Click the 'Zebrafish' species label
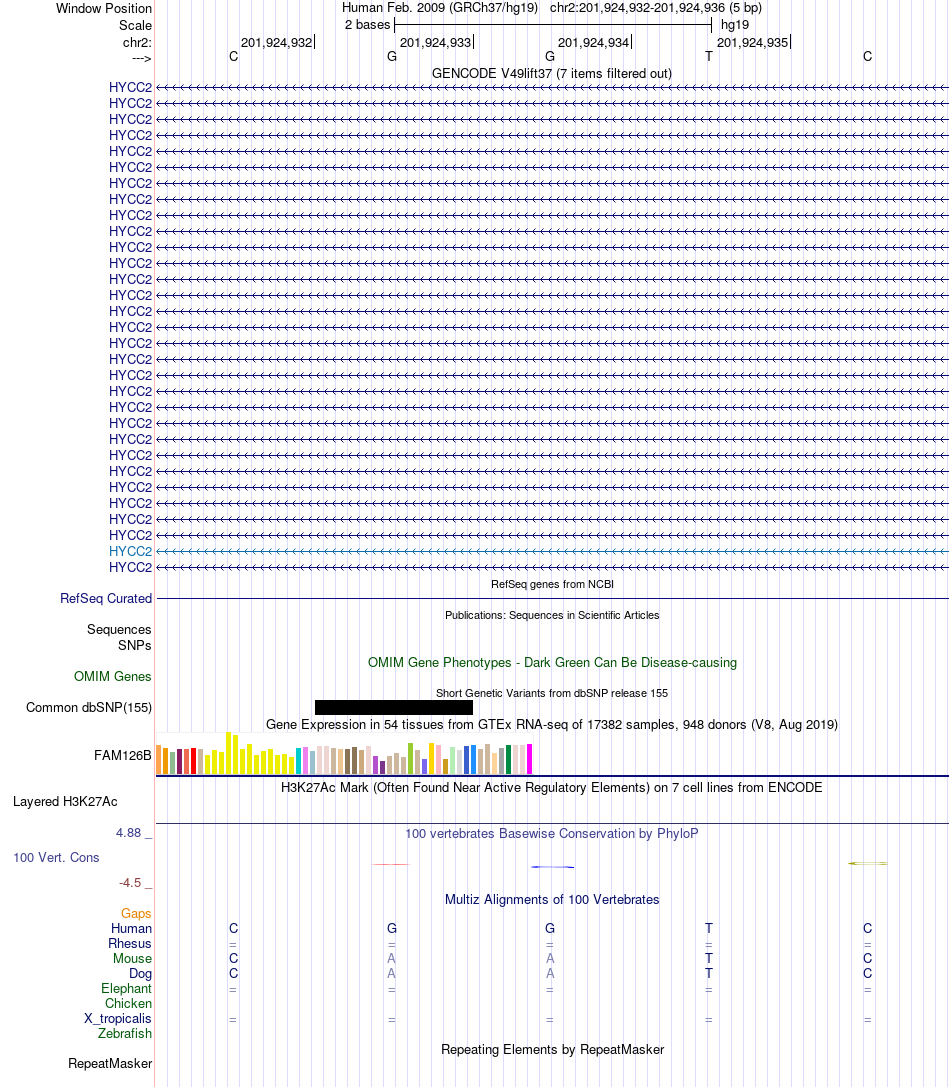 (125, 1034)
